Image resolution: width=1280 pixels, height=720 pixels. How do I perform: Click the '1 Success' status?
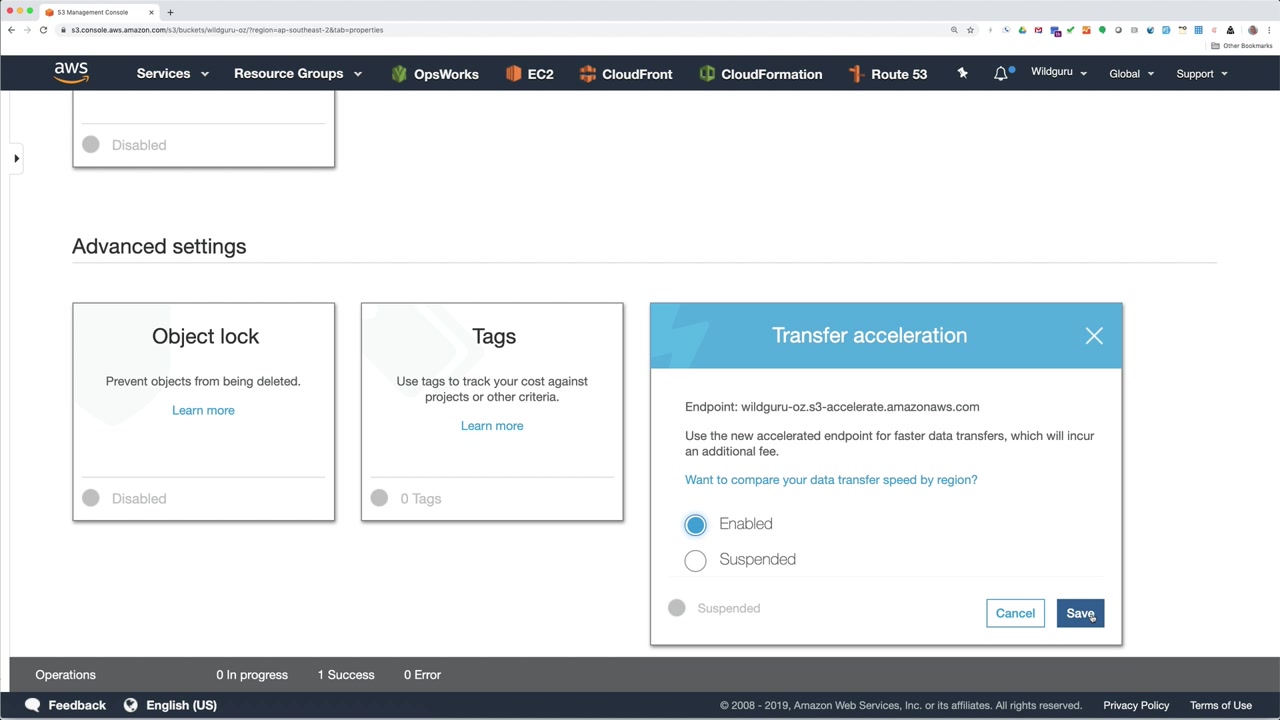tap(346, 675)
